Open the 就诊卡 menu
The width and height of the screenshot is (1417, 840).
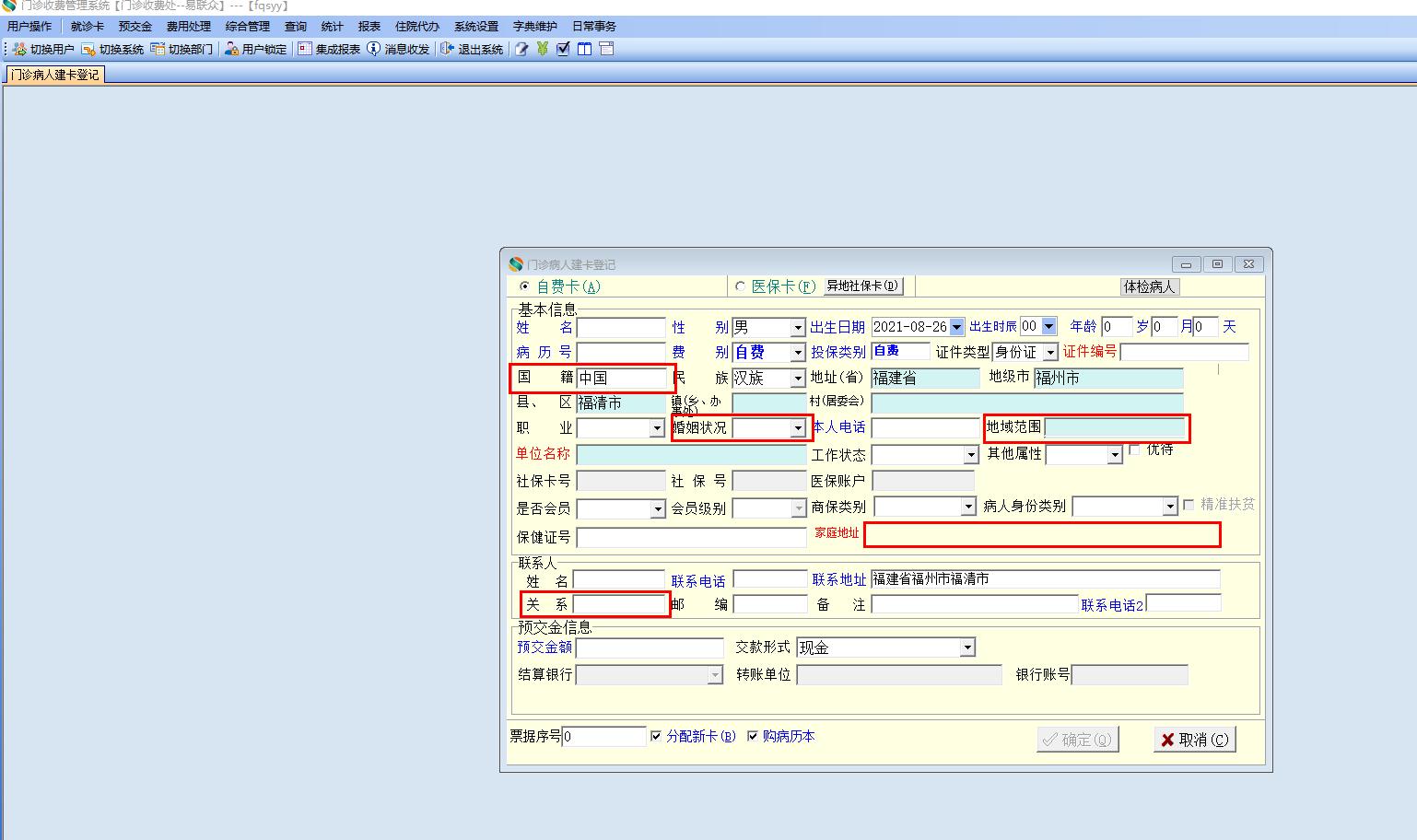pos(88,27)
